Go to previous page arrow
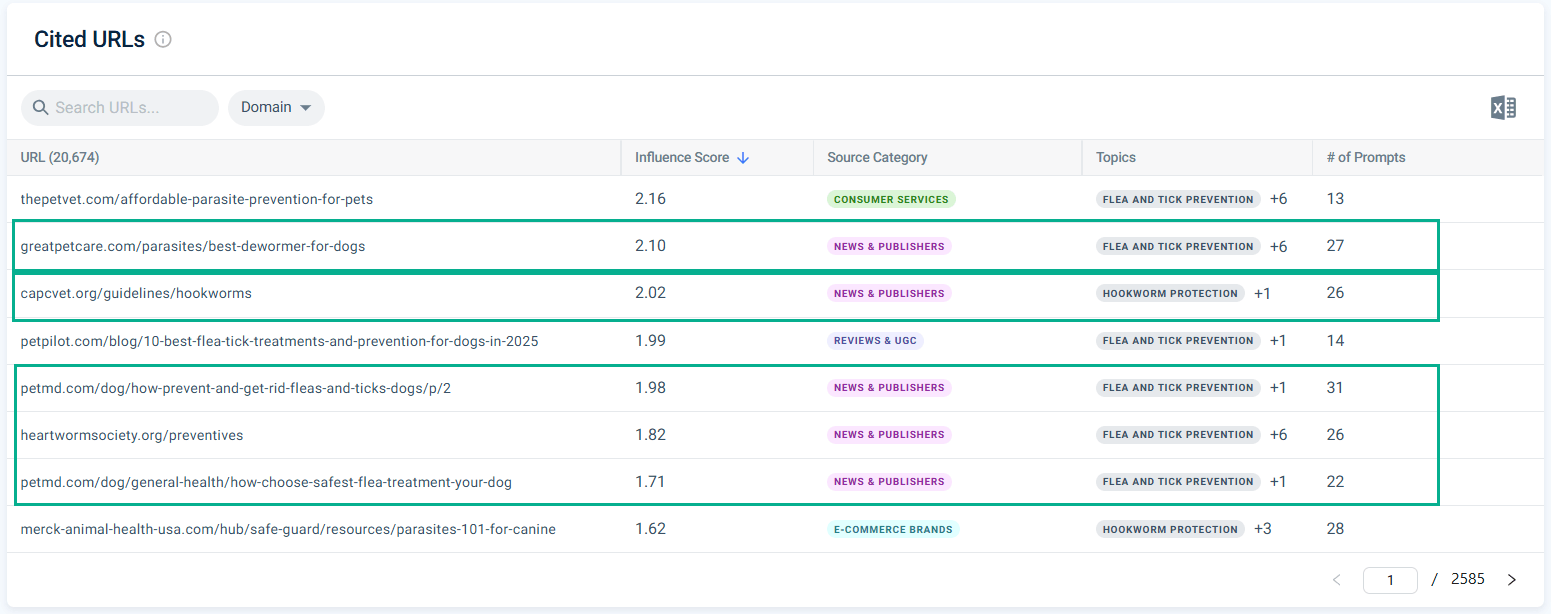This screenshot has height=614, width=1551. 1337,580
